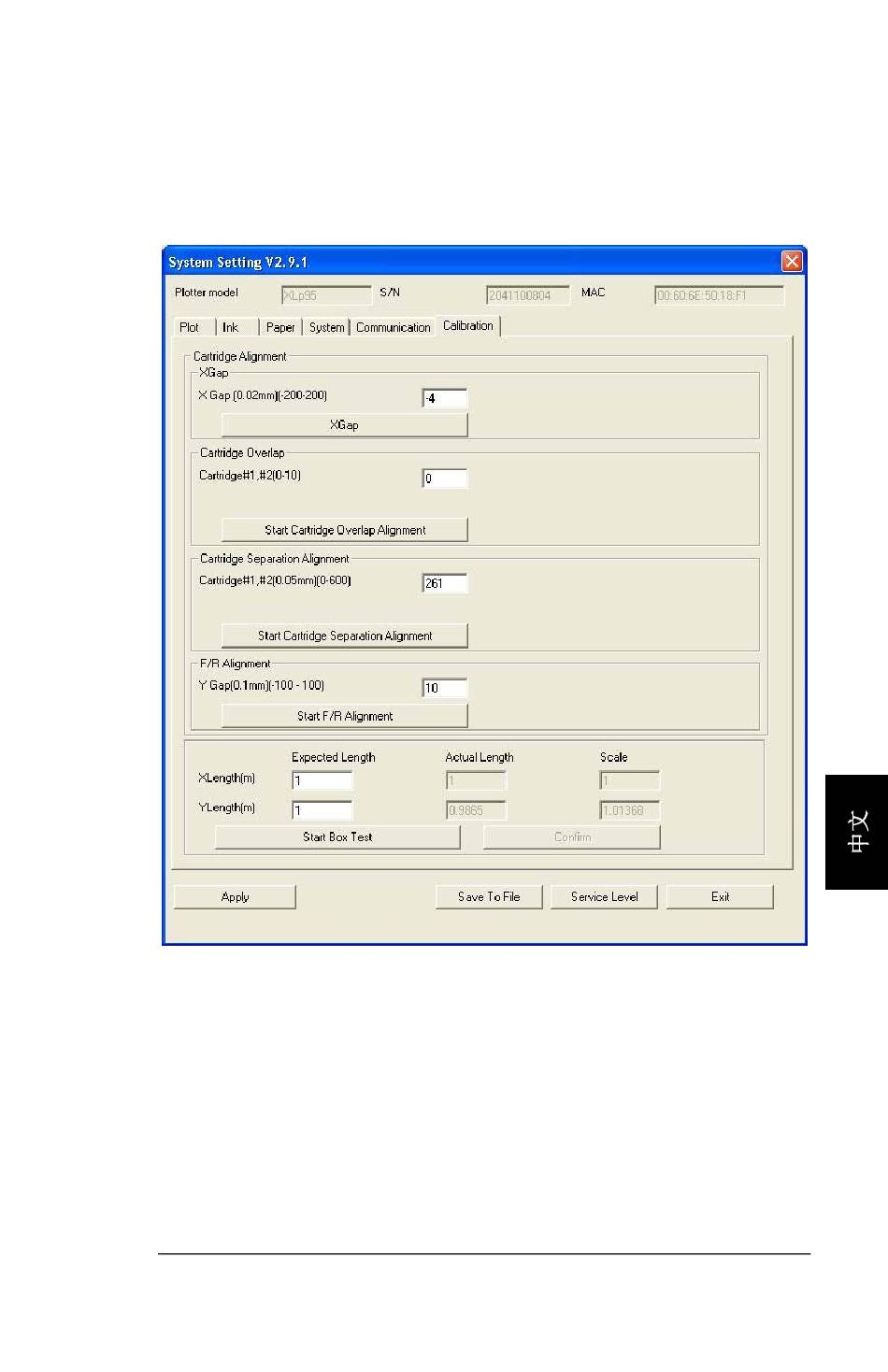Go to the System tab
Viewport: 888px width, 1372px height.
coord(326,327)
